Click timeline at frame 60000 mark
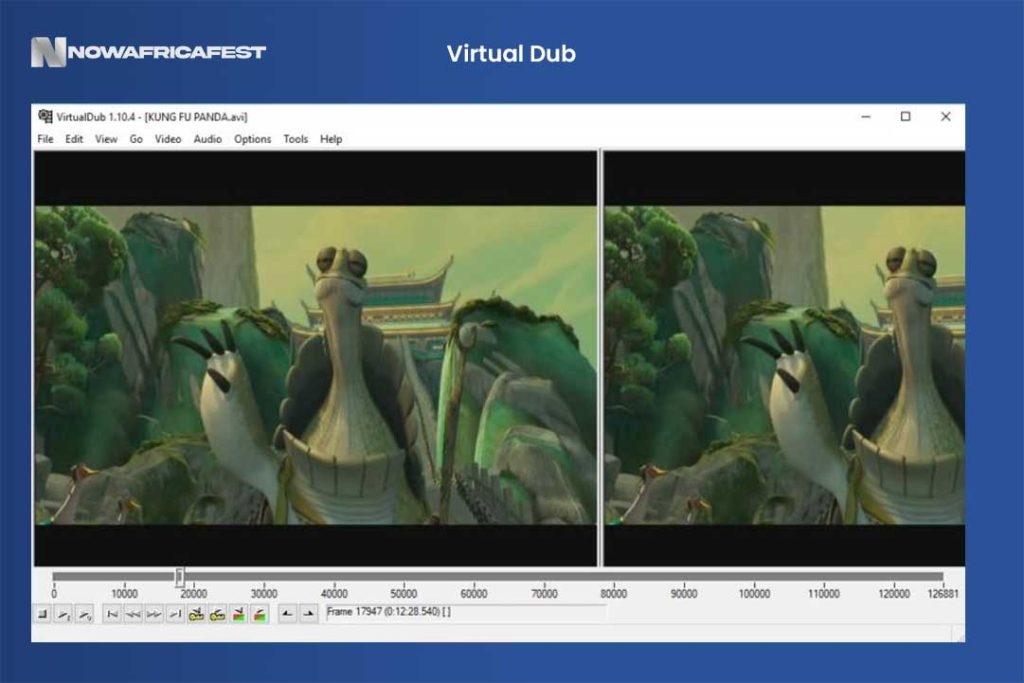 (473, 577)
